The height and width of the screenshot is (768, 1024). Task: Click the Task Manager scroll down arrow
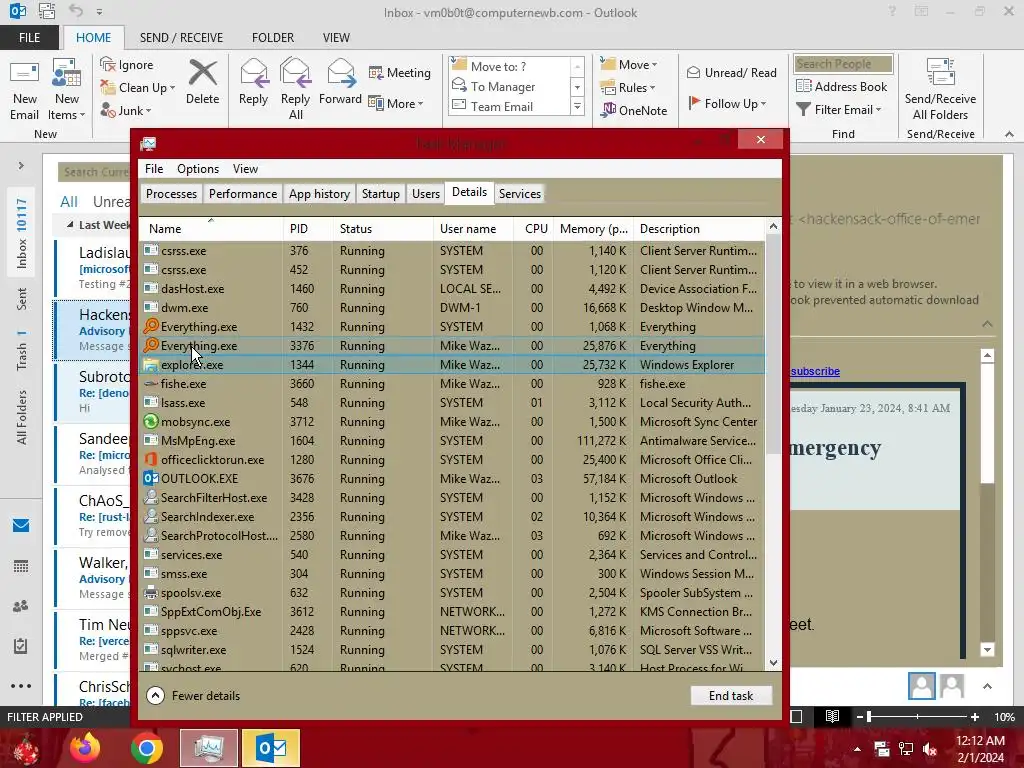pyautogui.click(x=773, y=663)
